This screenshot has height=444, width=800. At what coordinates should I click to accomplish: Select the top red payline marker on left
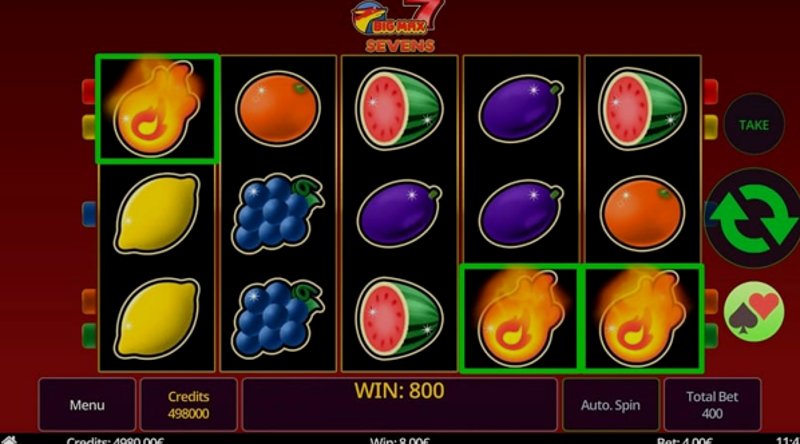point(89,91)
